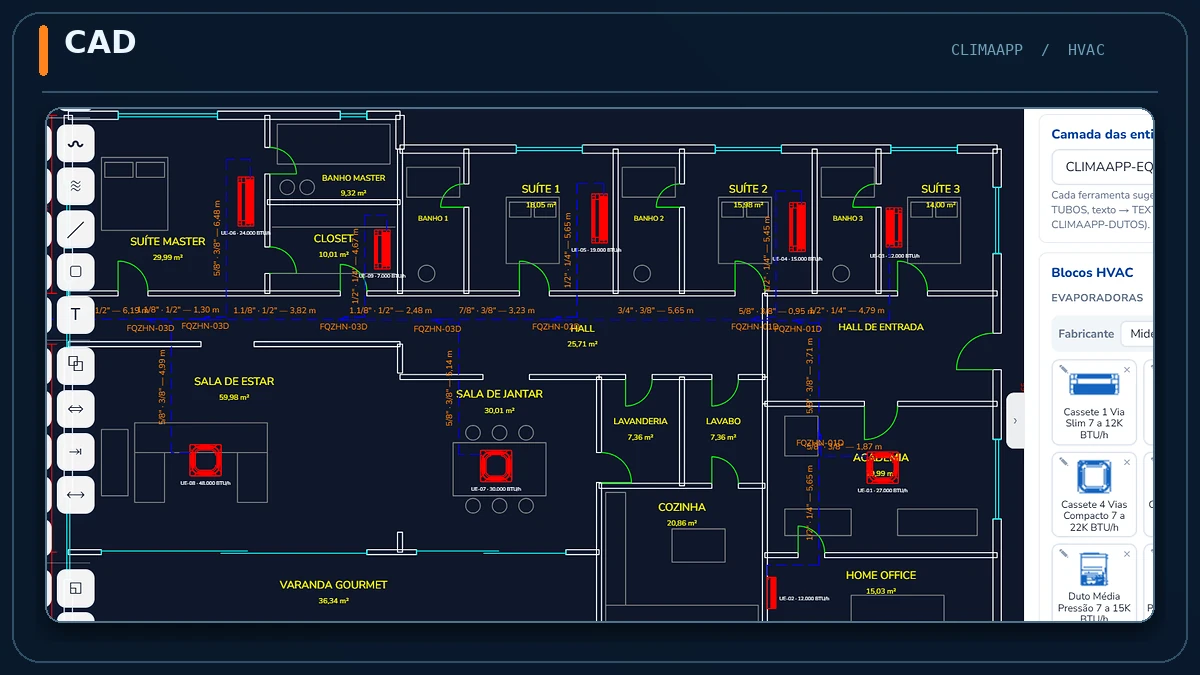Click the "SALA DE JANTAR" room label
Viewport: 1200px width, 675px height.
point(499,394)
